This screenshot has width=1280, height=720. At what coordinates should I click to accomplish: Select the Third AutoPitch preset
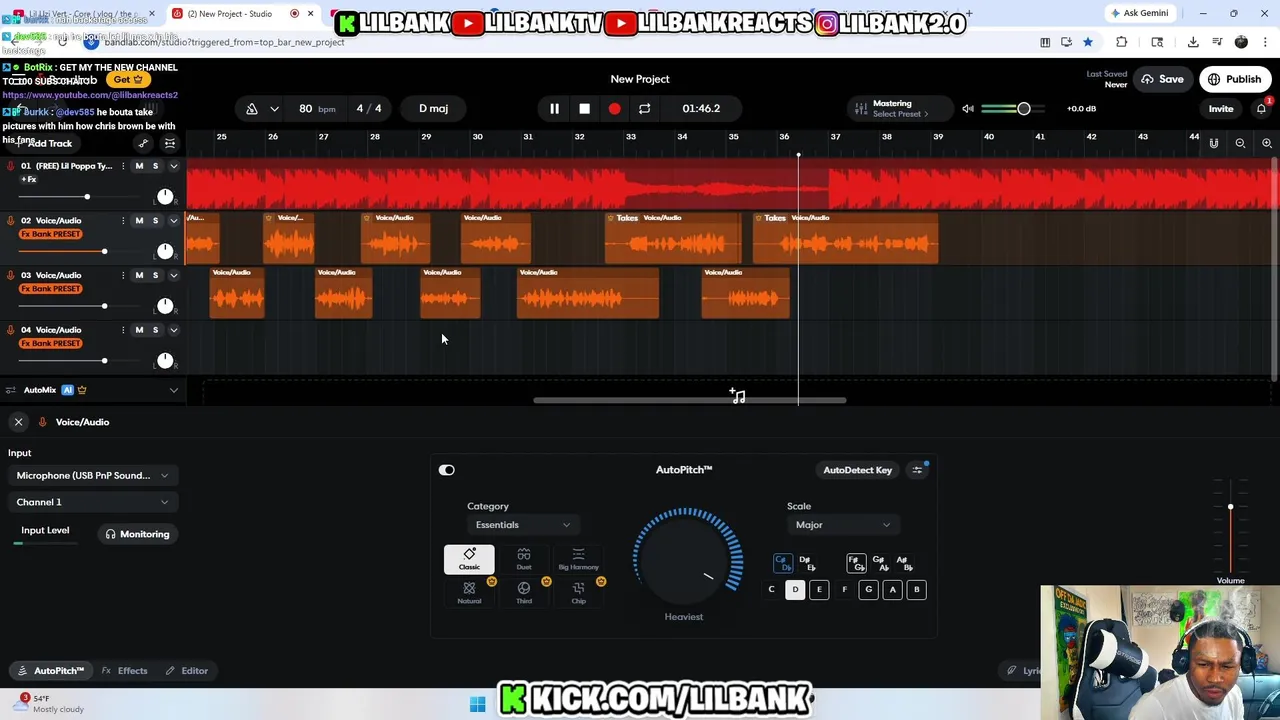(524, 592)
